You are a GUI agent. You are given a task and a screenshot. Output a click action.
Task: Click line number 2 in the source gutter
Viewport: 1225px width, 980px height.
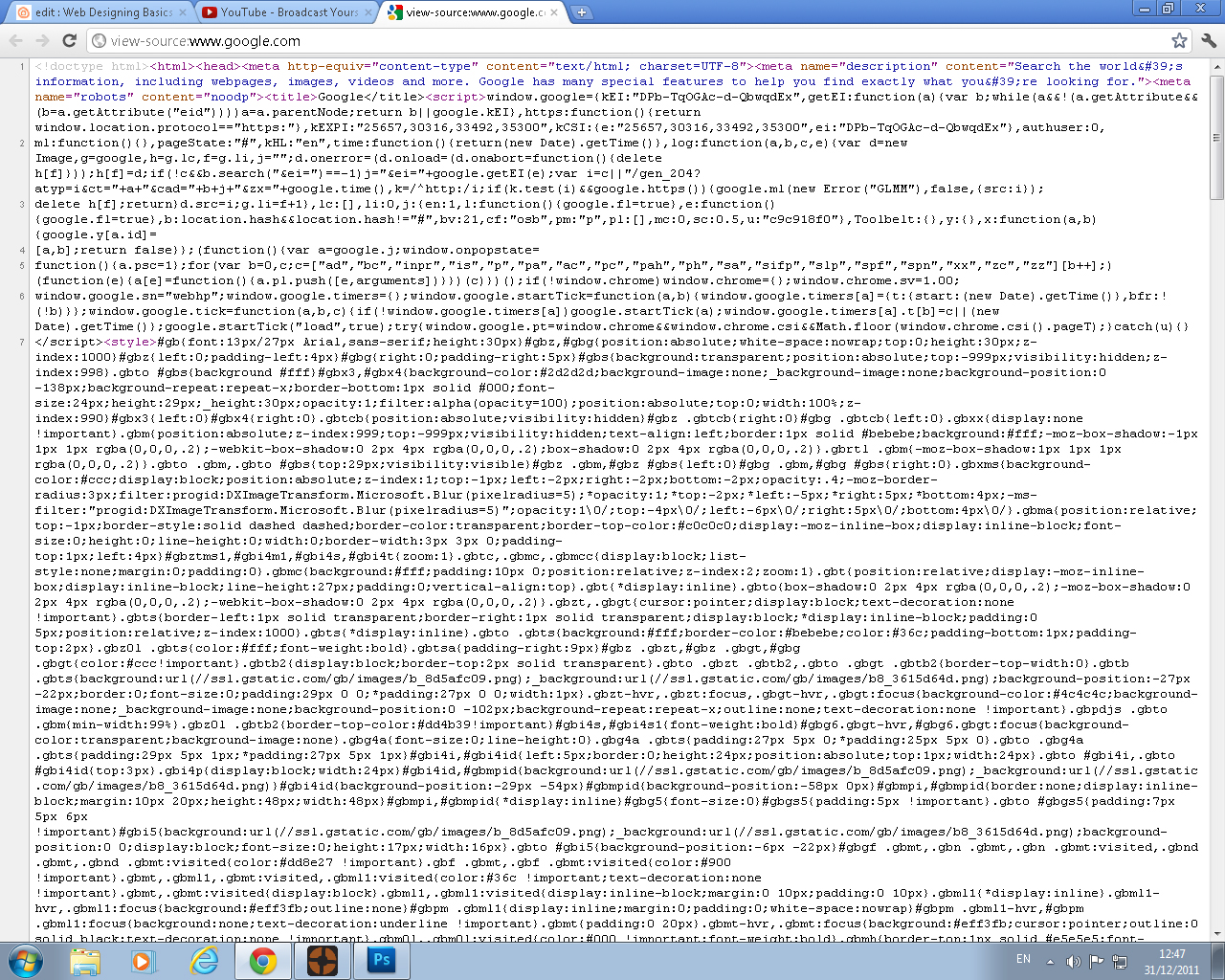tap(22, 144)
